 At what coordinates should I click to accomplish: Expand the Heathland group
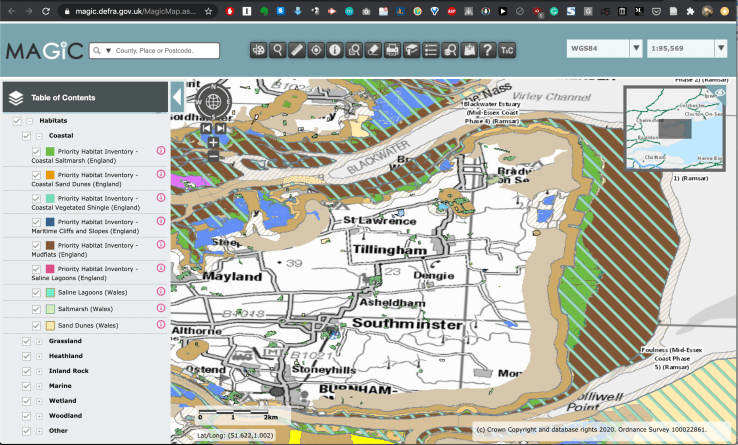click(39, 356)
